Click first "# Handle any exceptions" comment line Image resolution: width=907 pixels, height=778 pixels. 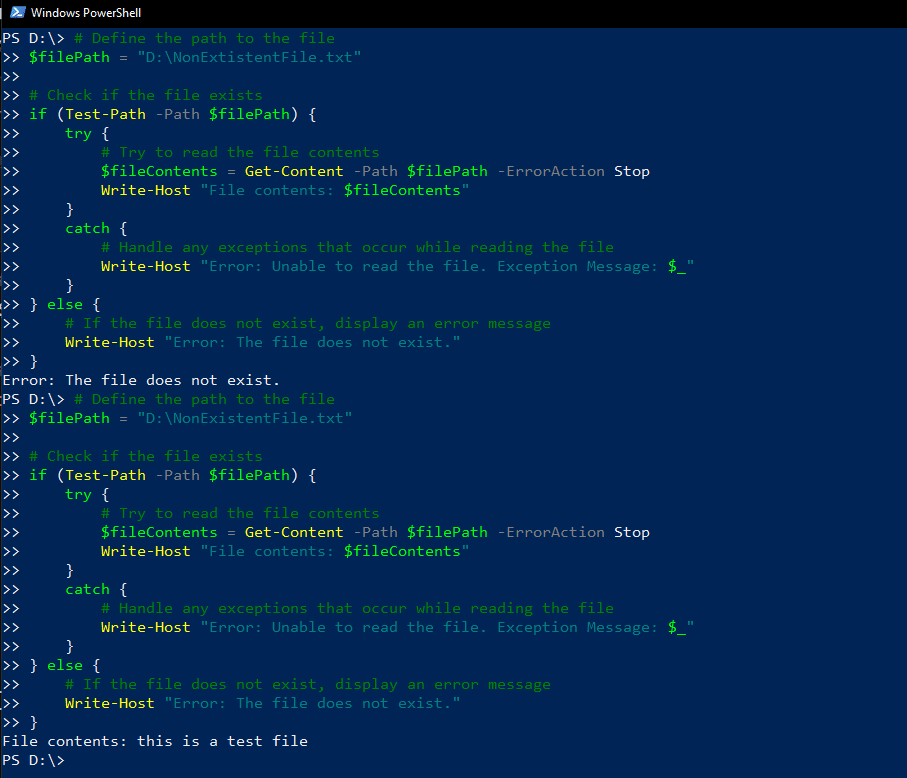(357, 248)
